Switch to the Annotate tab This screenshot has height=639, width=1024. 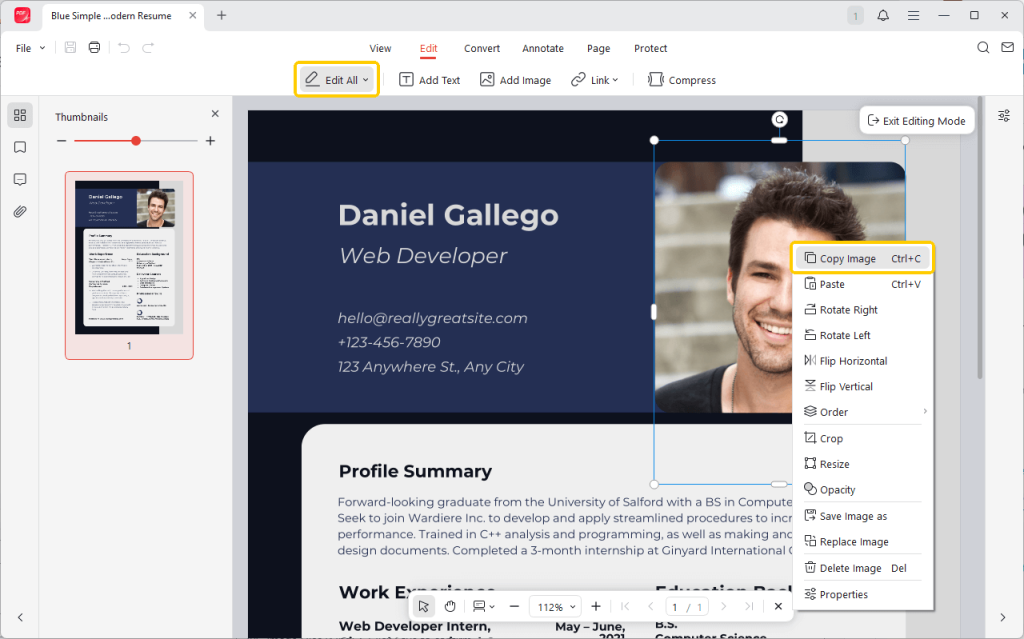coord(543,48)
